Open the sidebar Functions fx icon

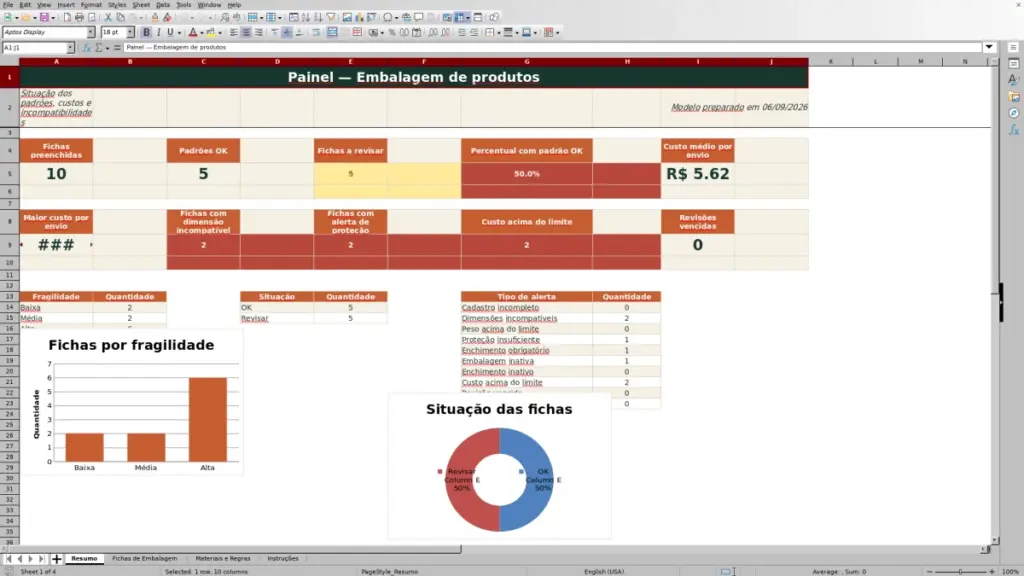coord(1014,130)
